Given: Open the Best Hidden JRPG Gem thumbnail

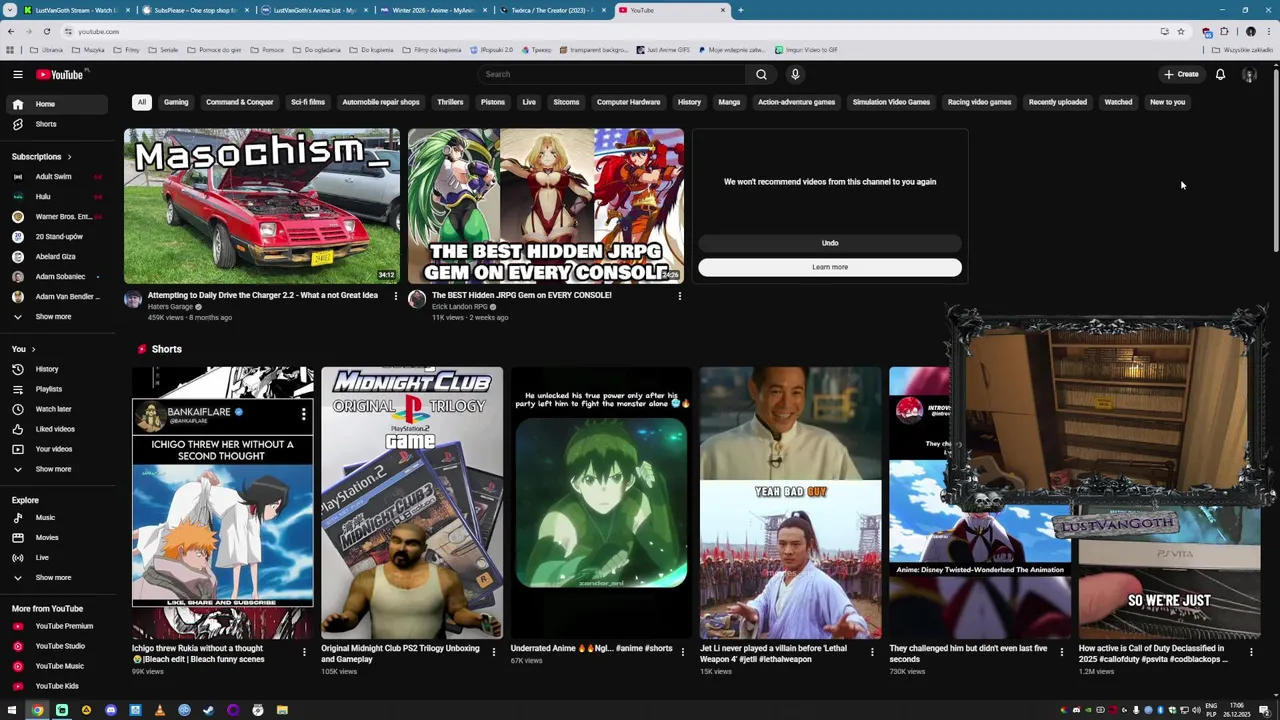Looking at the screenshot, I should [x=546, y=206].
